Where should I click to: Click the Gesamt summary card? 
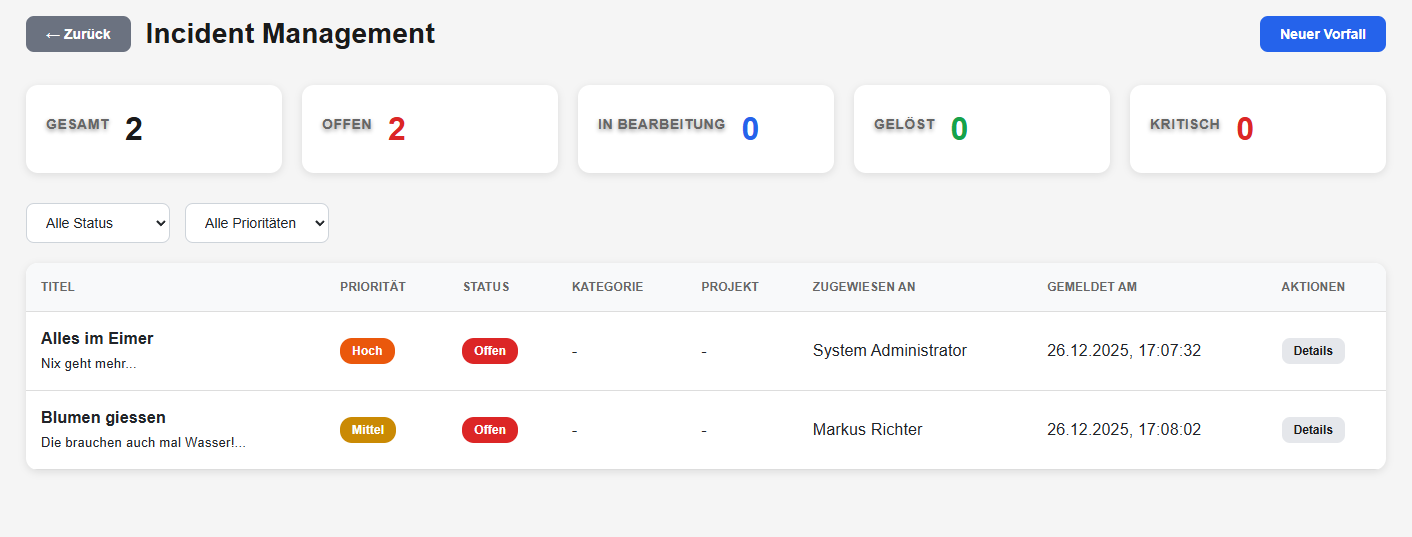click(x=154, y=129)
